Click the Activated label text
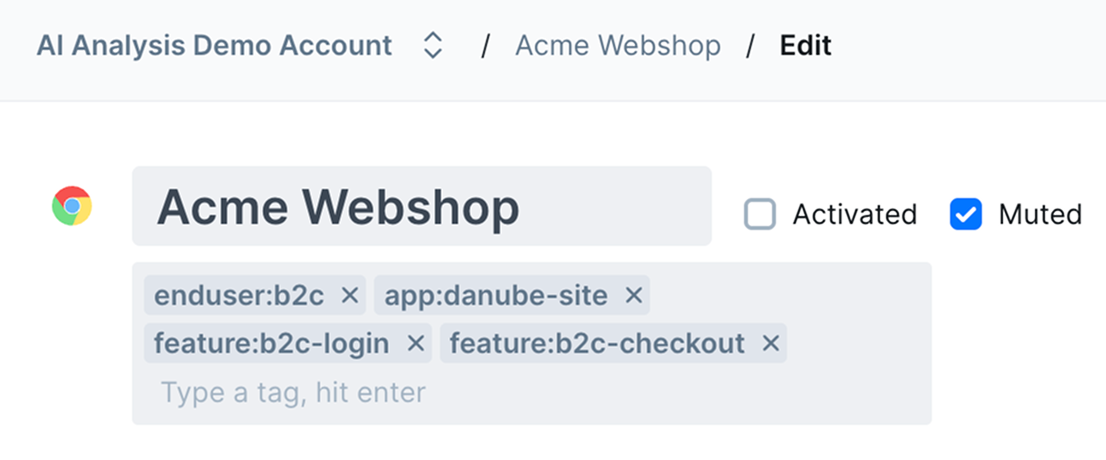The image size is (1106, 460). pyautogui.click(x=854, y=214)
